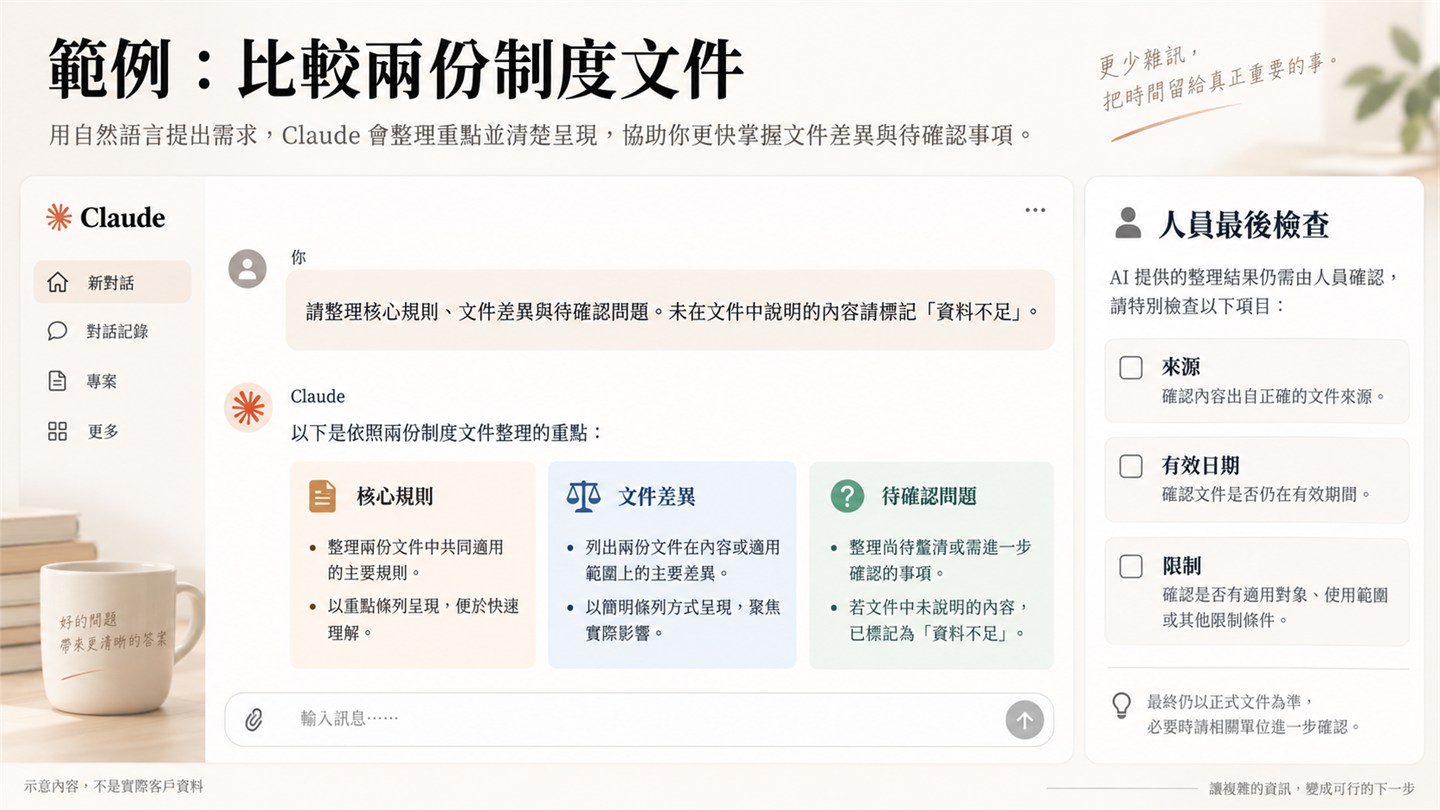Click the Claude starburst logo in sidebar

[59, 217]
